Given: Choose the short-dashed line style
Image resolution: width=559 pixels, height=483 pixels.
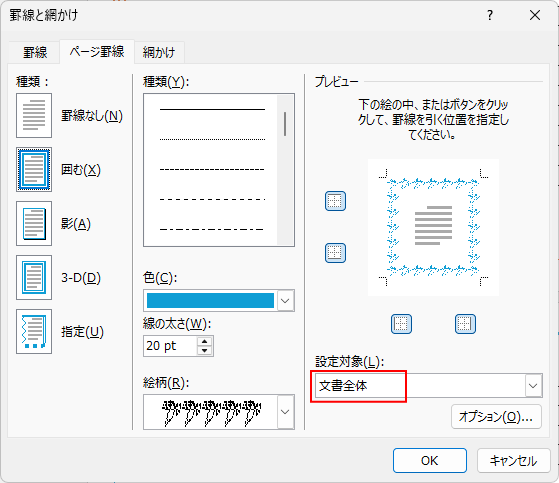Looking at the screenshot, I should pos(212,169).
